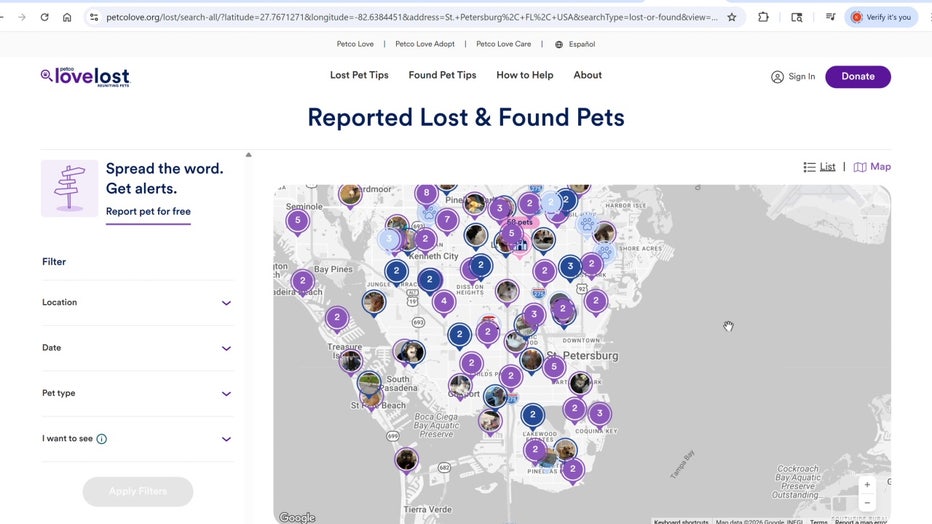The width and height of the screenshot is (932, 524).
Task: Open the browser extensions puzzle icon
Action: [764, 17]
